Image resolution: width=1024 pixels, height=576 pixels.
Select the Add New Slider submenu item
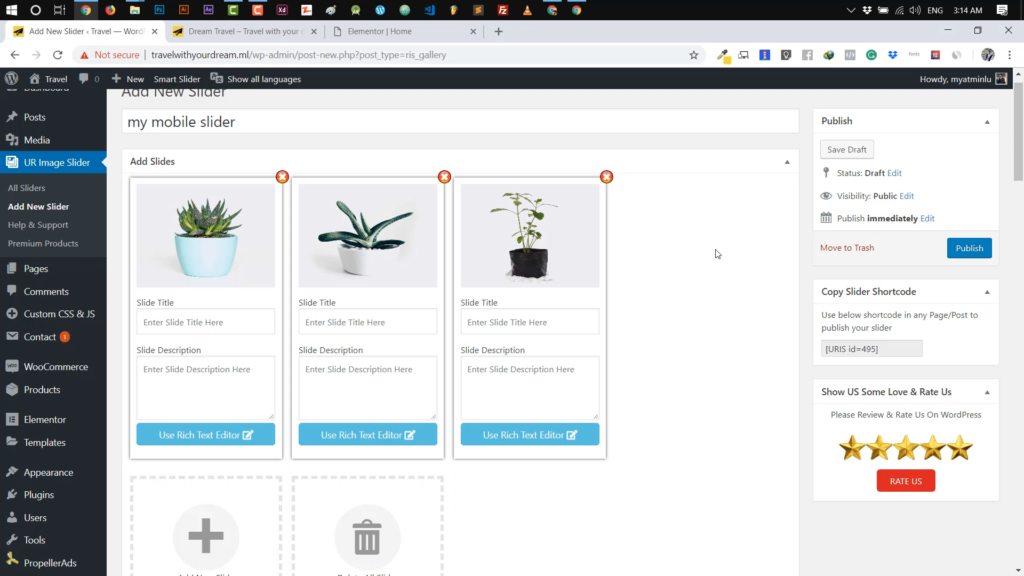click(38, 206)
